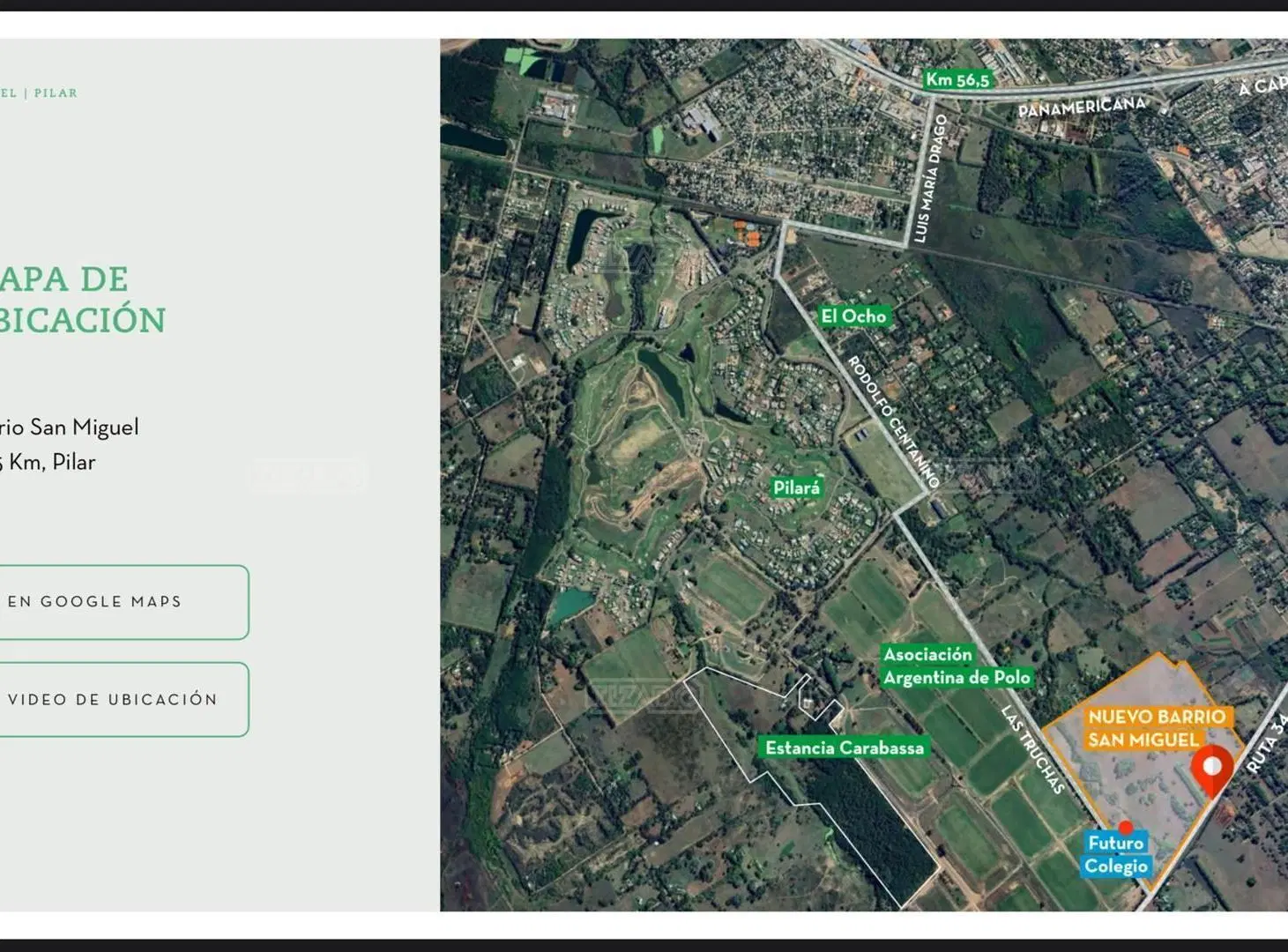Open the EN GOOGLE MAPS button
This screenshot has height=952, width=1288.
click(123, 602)
